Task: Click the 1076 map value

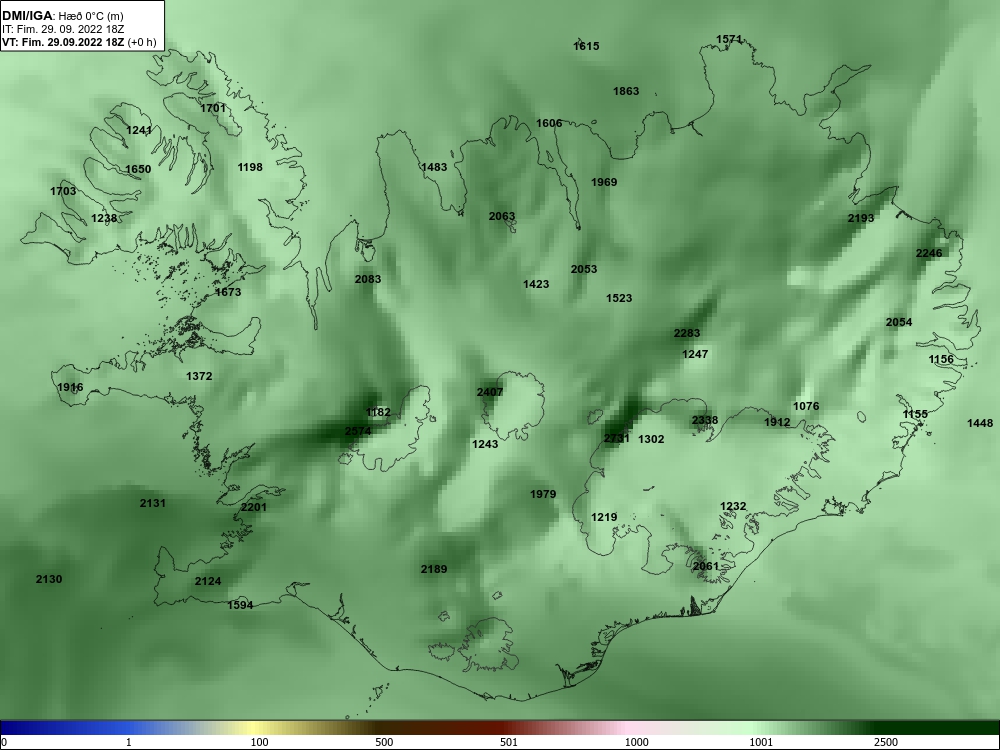Action: click(x=805, y=406)
